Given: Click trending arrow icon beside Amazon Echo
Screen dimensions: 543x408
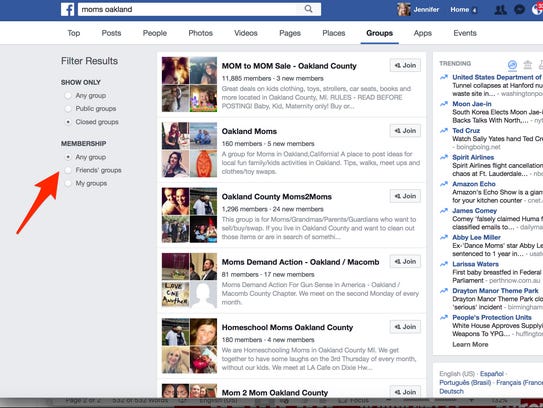Looking at the screenshot, I should (444, 184).
